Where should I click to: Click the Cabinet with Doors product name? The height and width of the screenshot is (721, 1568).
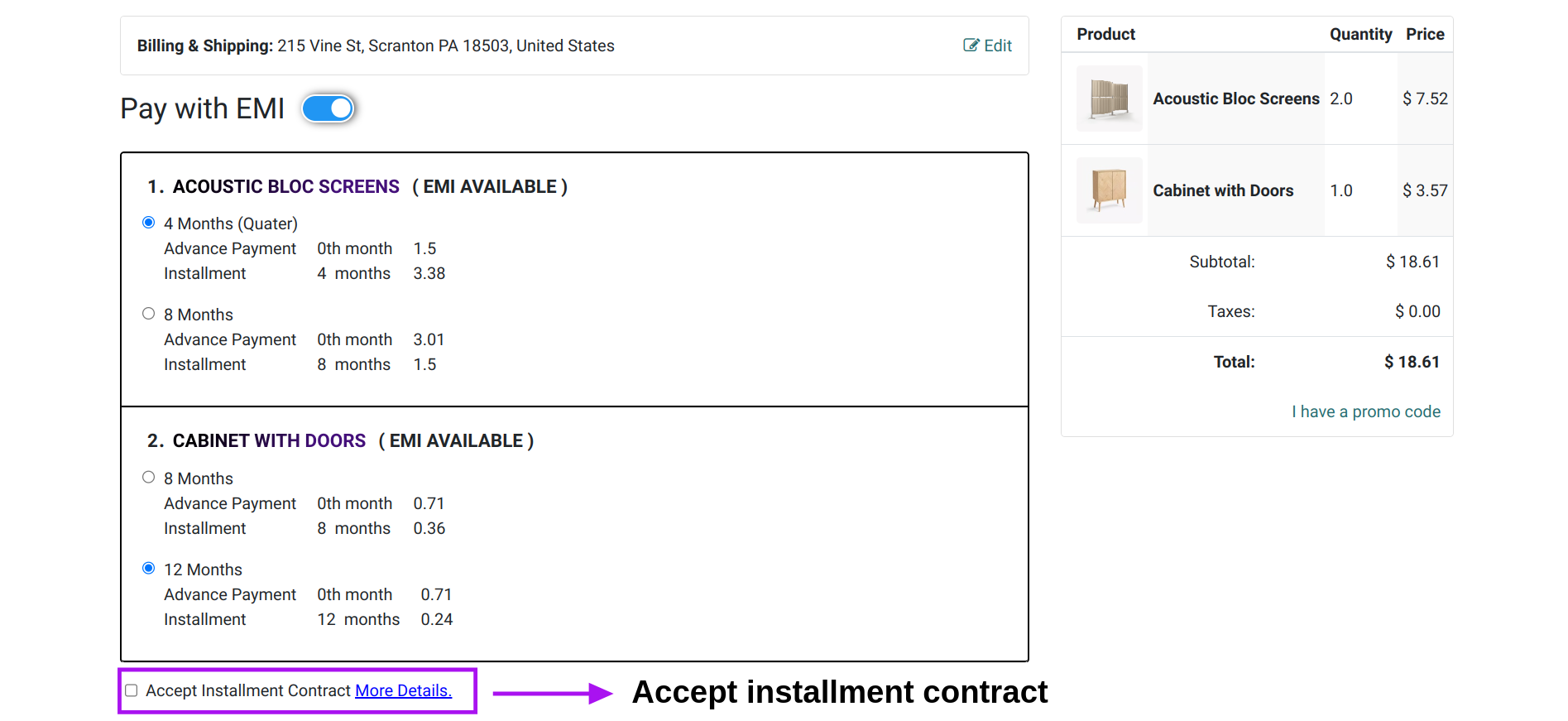1223,190
